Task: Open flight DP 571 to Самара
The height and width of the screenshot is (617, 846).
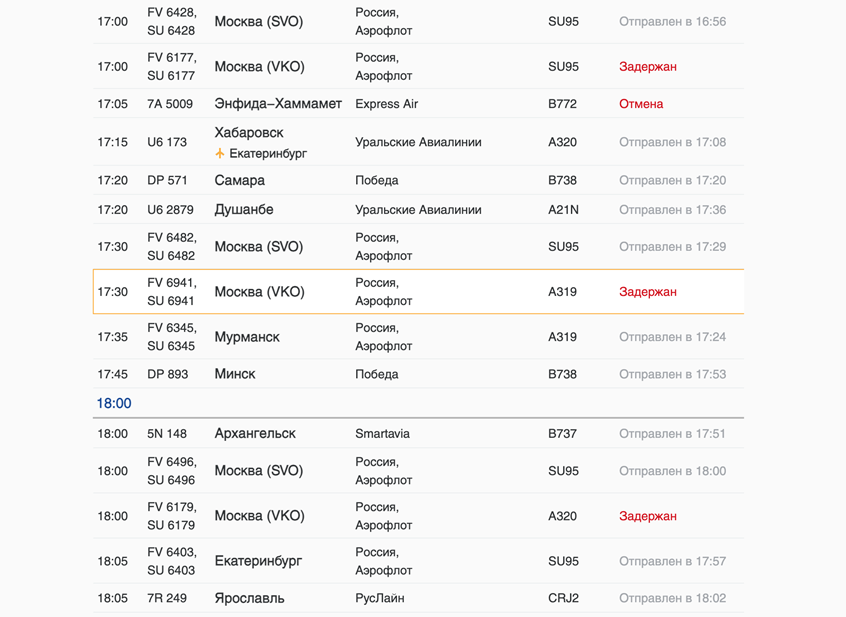Action: tap(418, 180)
